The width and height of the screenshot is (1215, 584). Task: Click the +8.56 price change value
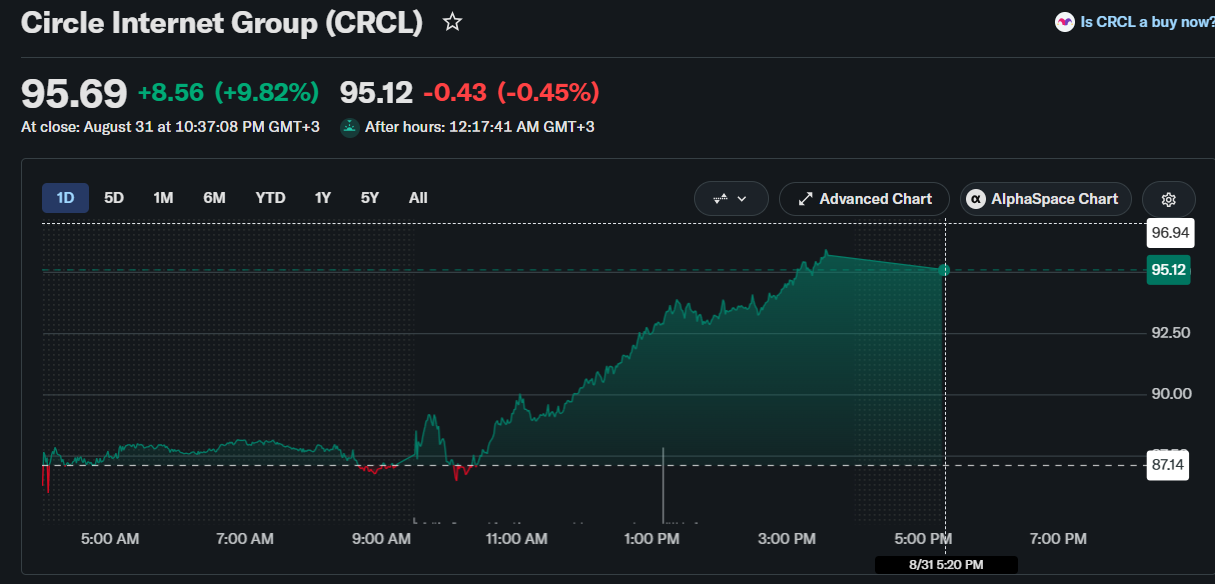click(x=171, y=93)
